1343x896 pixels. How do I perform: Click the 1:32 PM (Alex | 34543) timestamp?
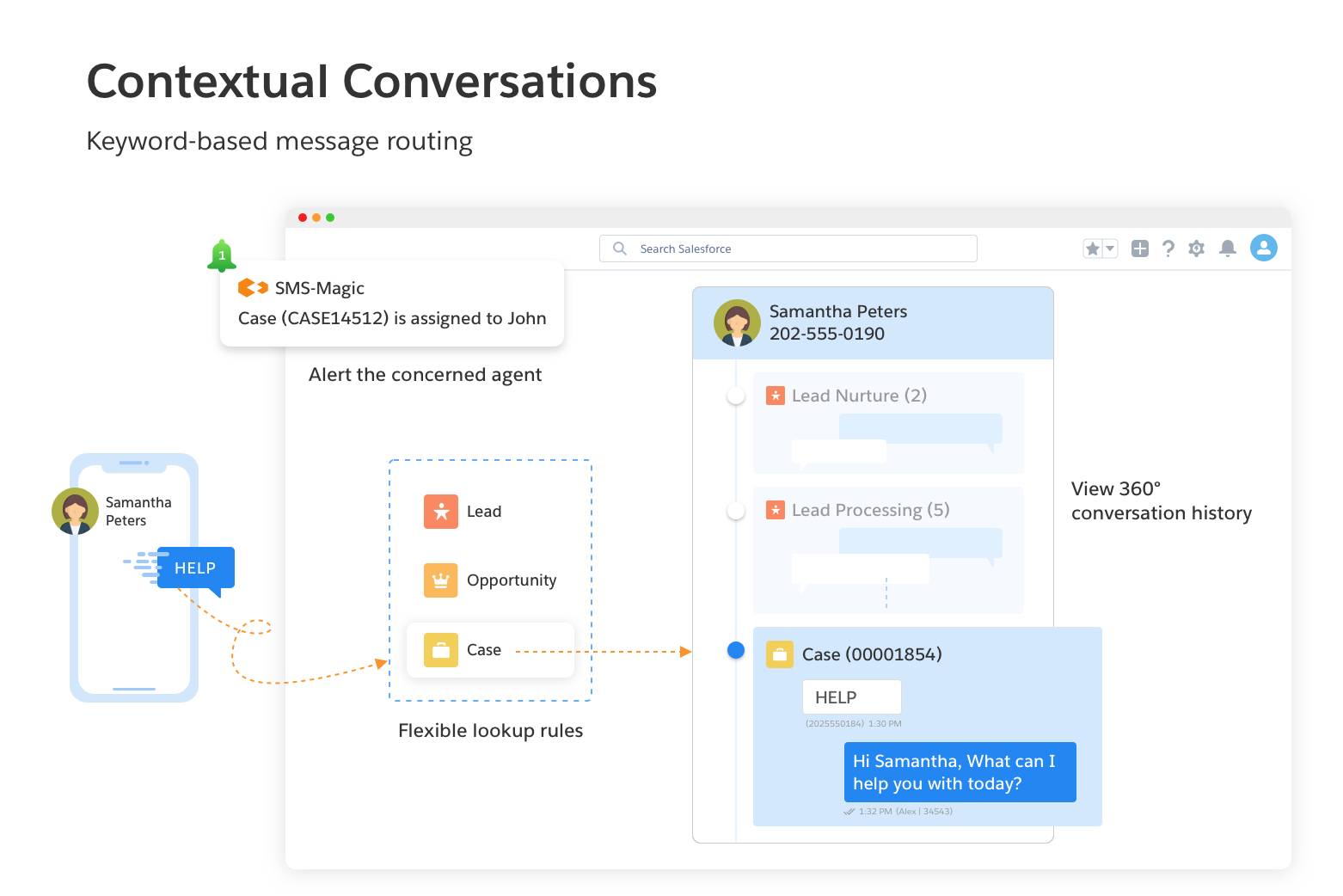(x=905, y=812)
